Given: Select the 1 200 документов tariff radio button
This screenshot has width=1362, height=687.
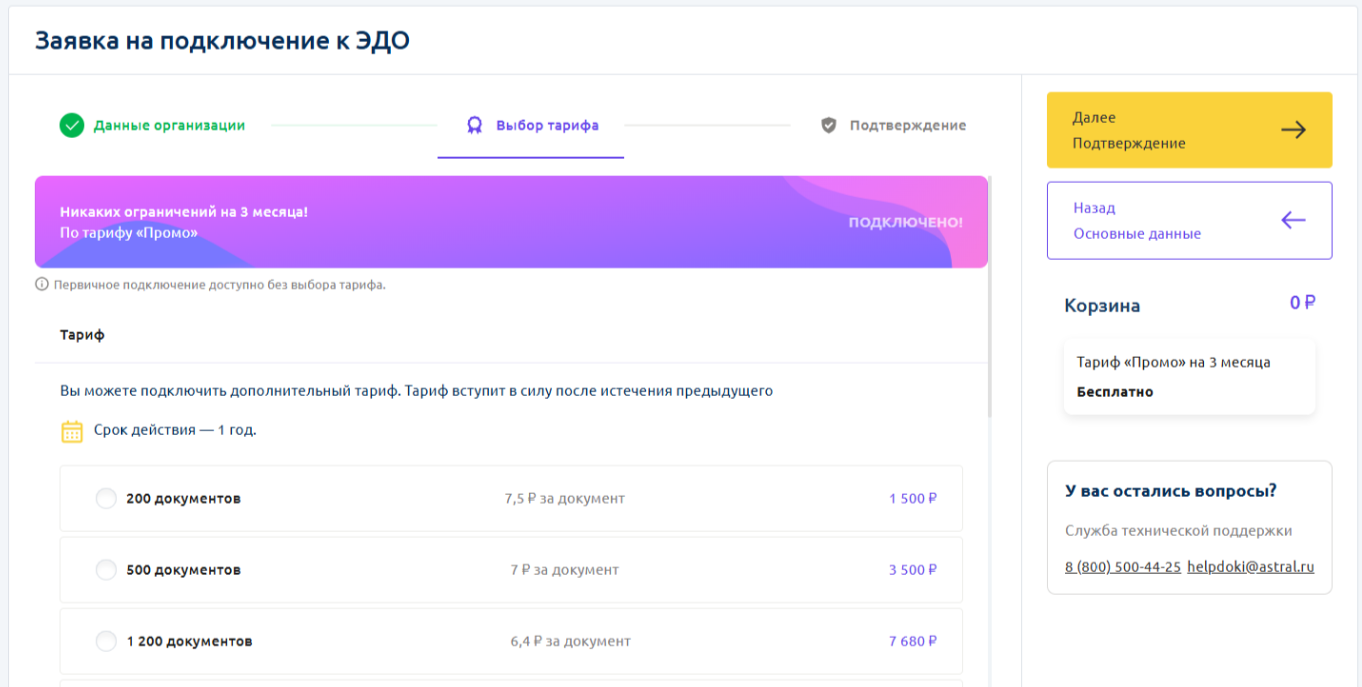Looking at the screenshot, I should [x=106, y=641].
